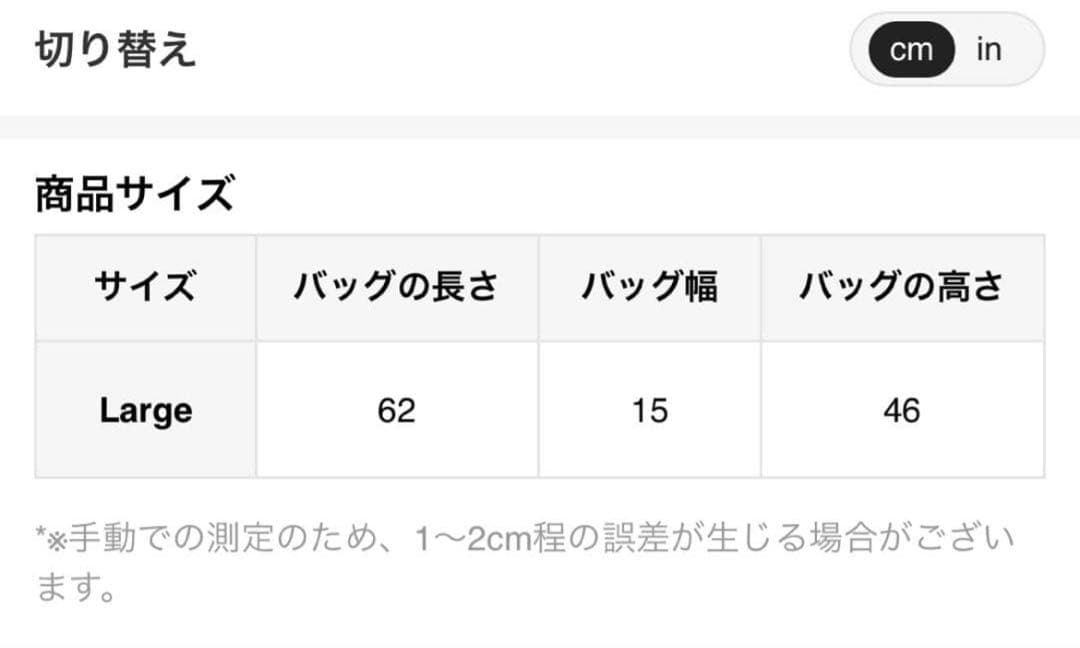Select the バッグの長さ column header
This screenshot has height=648, width=1080.
tap(396, 288)
